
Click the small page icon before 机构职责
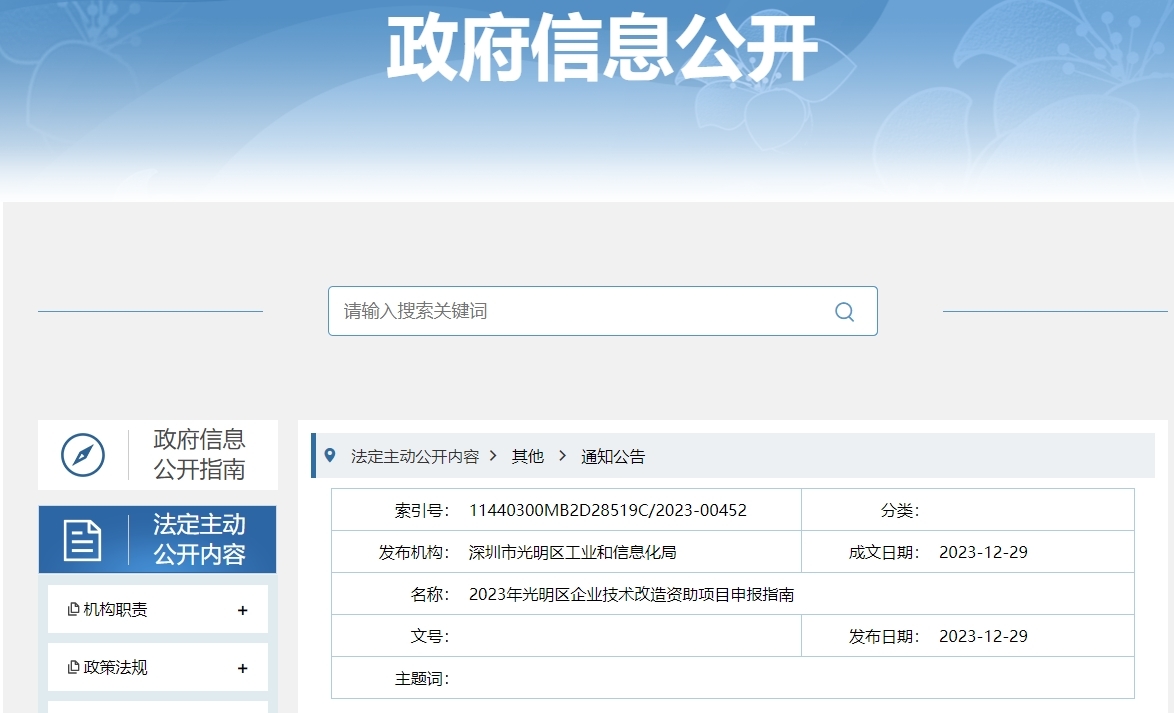pos(73,610)
